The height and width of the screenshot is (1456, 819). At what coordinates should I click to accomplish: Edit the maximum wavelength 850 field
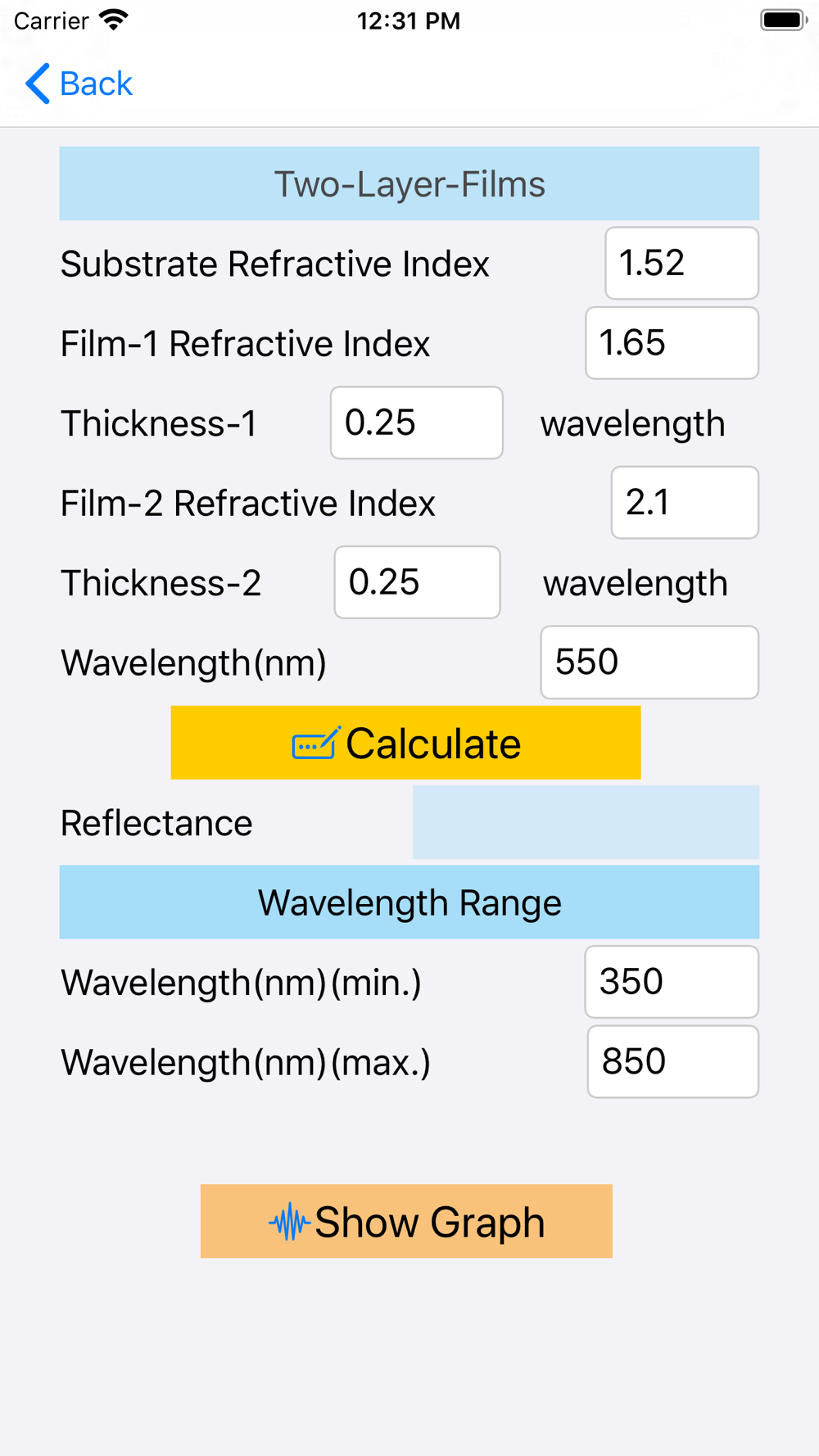click(x=673, y=1061)
